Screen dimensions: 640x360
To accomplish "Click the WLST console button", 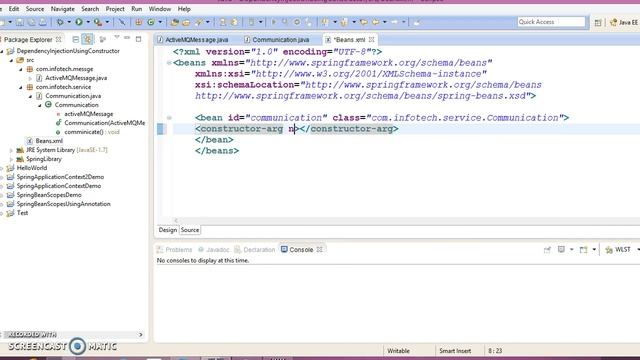I will pyautogui.click(x=618, y=249).
